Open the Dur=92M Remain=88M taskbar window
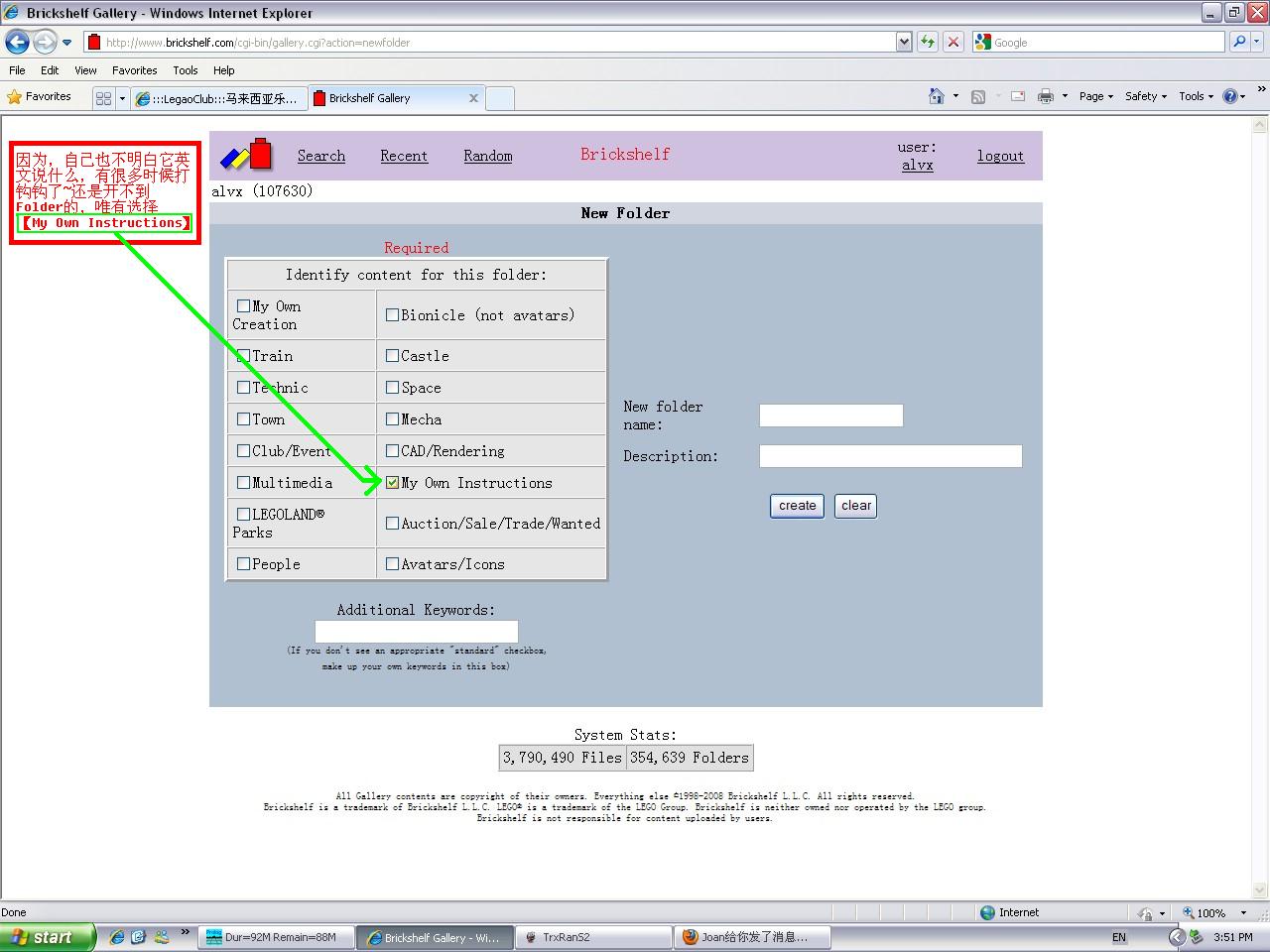 pyautogui.click(x=277, y=937)
